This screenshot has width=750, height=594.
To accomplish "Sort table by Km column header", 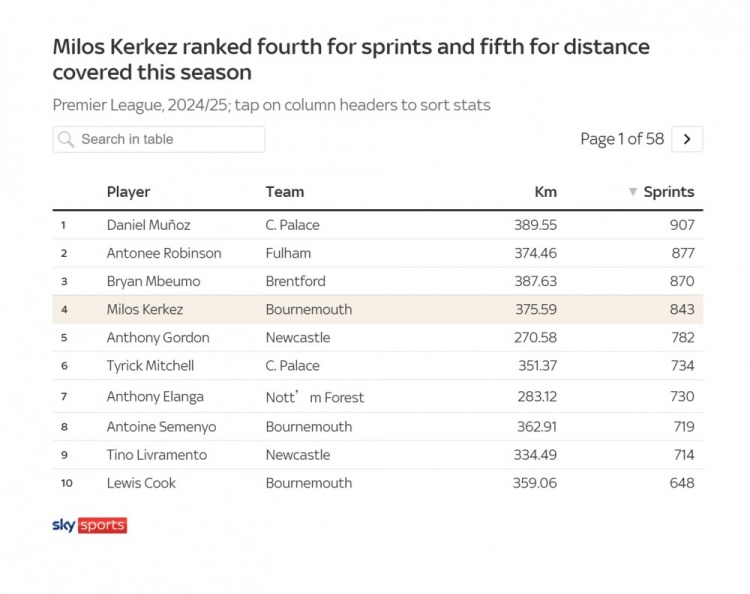I will [x=545, y=192].
